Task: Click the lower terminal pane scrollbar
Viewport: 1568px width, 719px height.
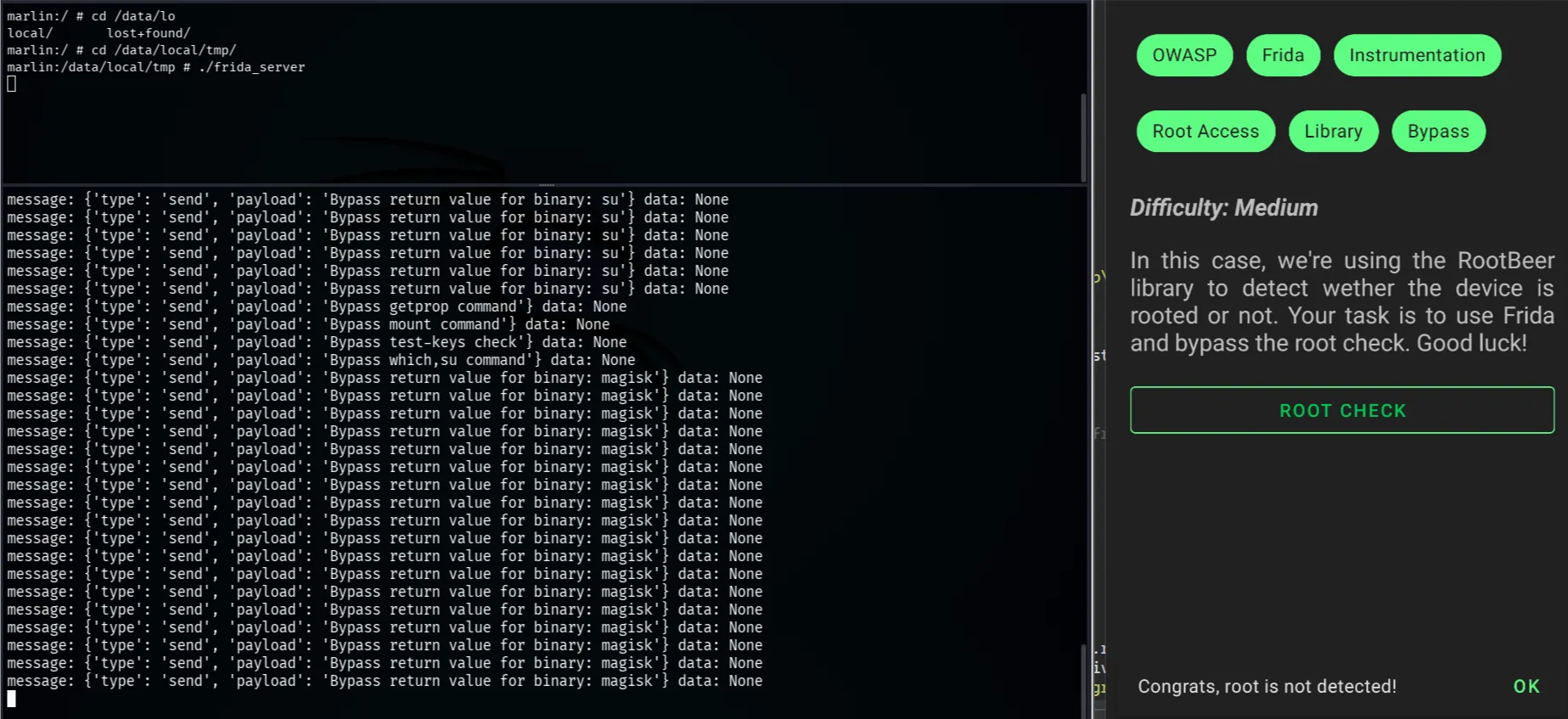Action: point(1083,679)
